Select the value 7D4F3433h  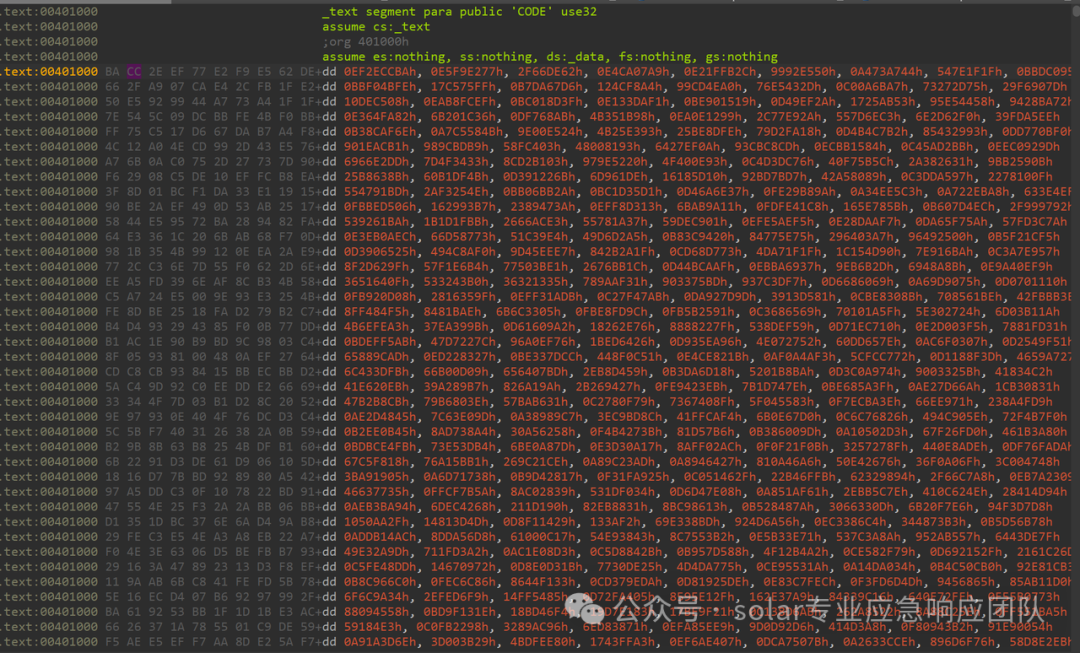coord(457,162)
